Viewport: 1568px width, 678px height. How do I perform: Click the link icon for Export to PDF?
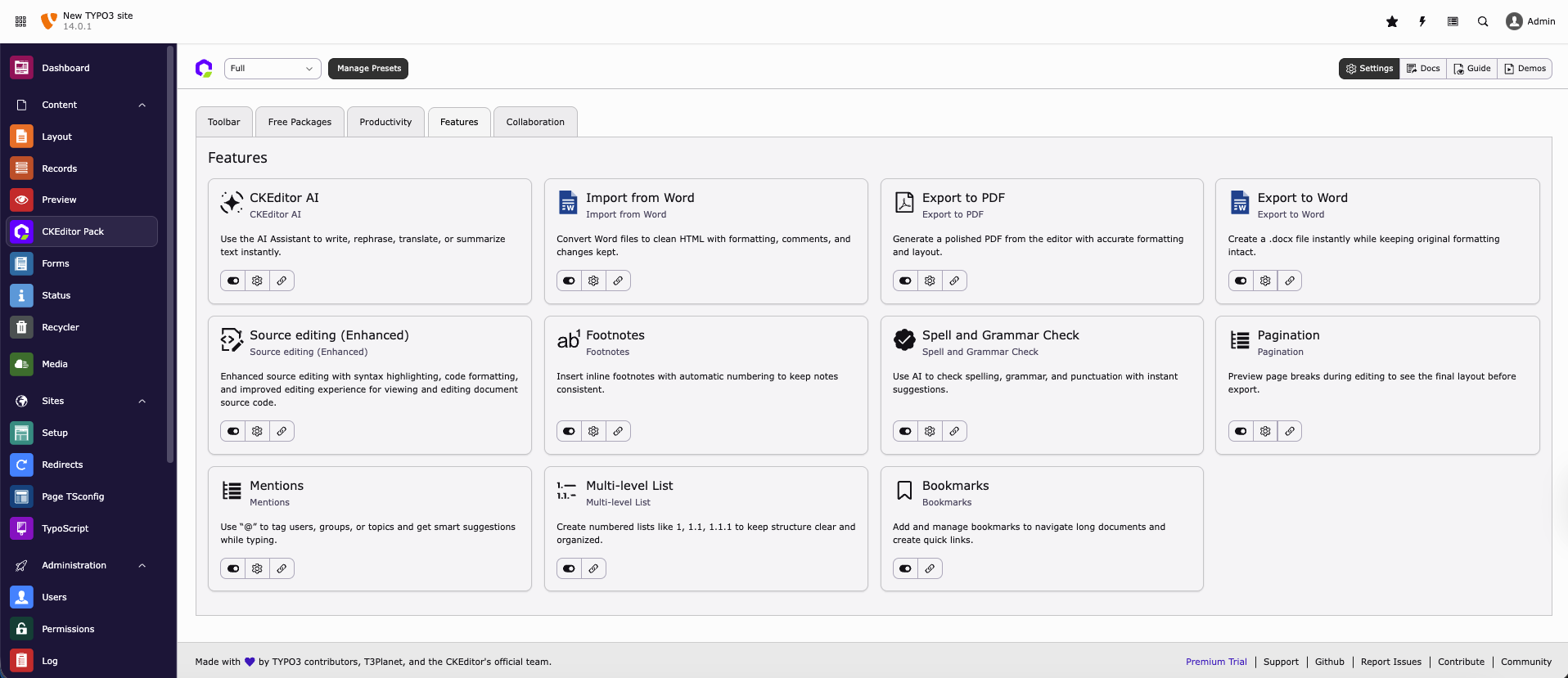(x=954, y=281)
